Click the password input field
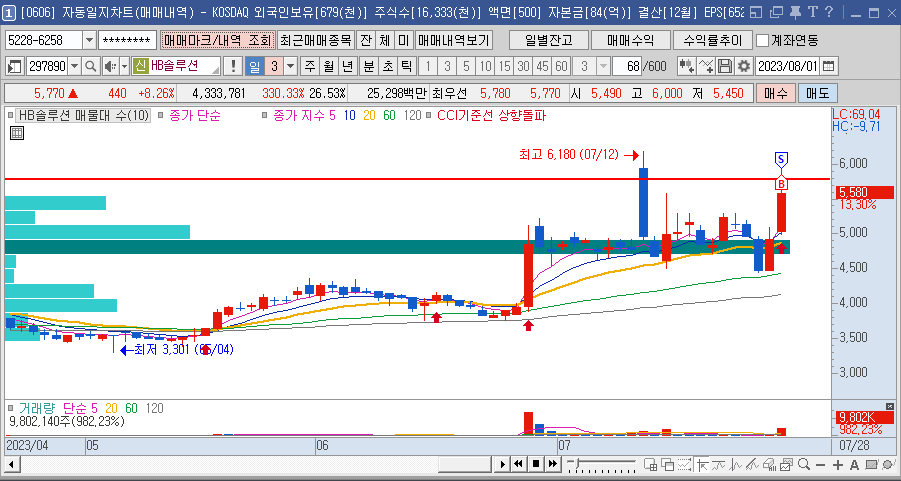 (127, 40)
